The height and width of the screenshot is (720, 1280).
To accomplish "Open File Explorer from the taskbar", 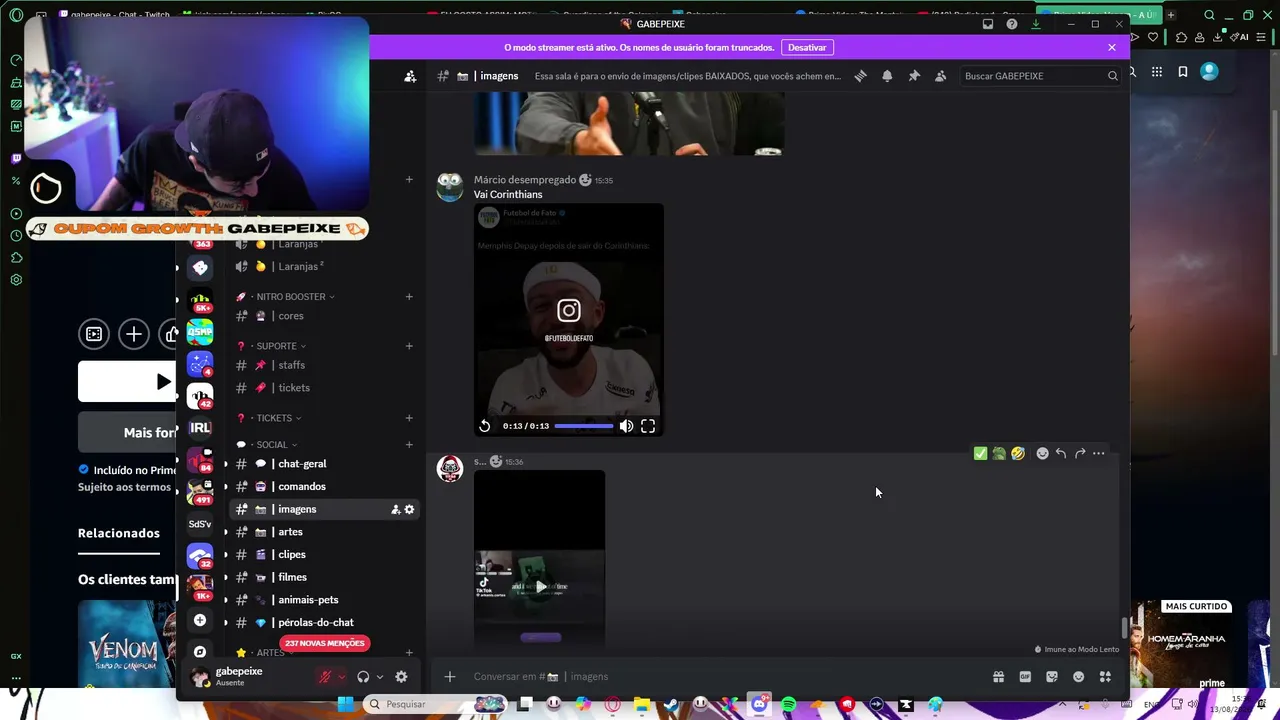I will [x=642, y=704].
